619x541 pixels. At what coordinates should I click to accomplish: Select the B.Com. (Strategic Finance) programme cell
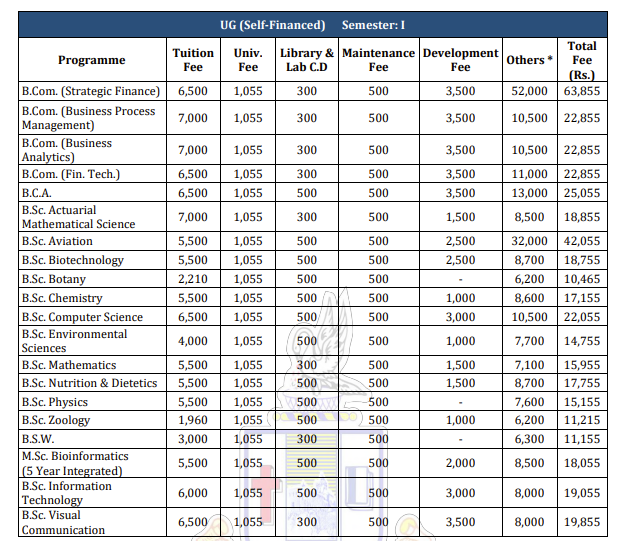tap(90, 91)
